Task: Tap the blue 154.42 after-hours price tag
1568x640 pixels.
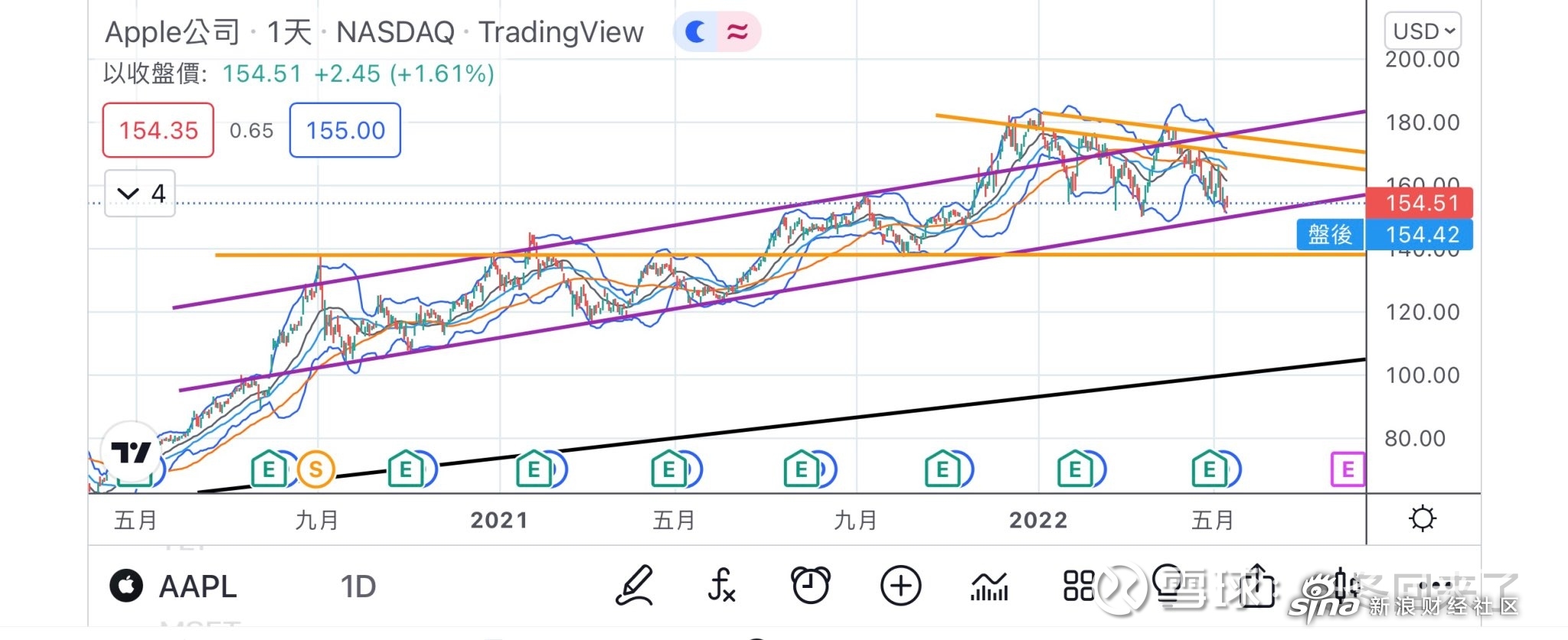Action: (1419, 234)
